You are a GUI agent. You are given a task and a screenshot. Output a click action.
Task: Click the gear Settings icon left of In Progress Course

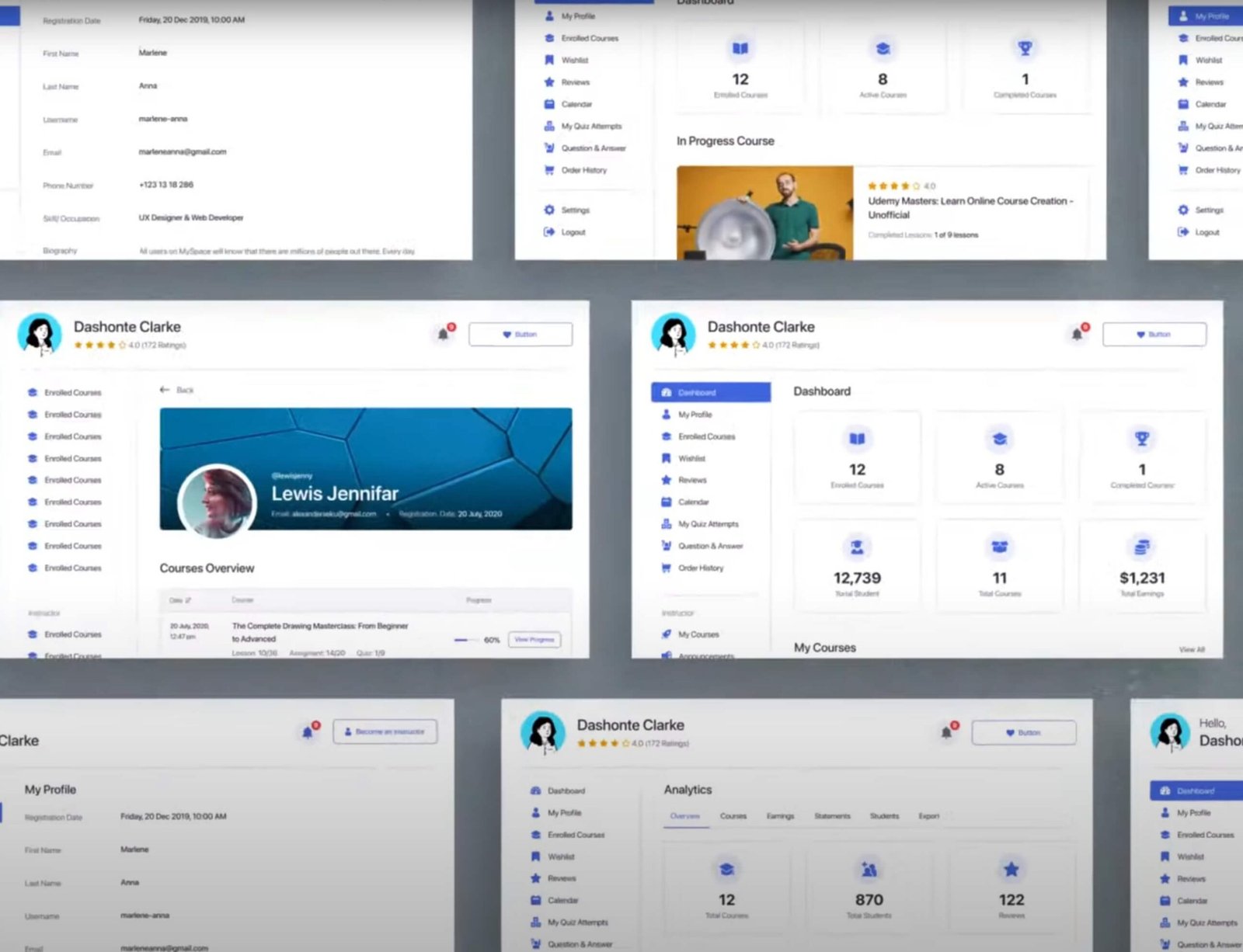549,210
